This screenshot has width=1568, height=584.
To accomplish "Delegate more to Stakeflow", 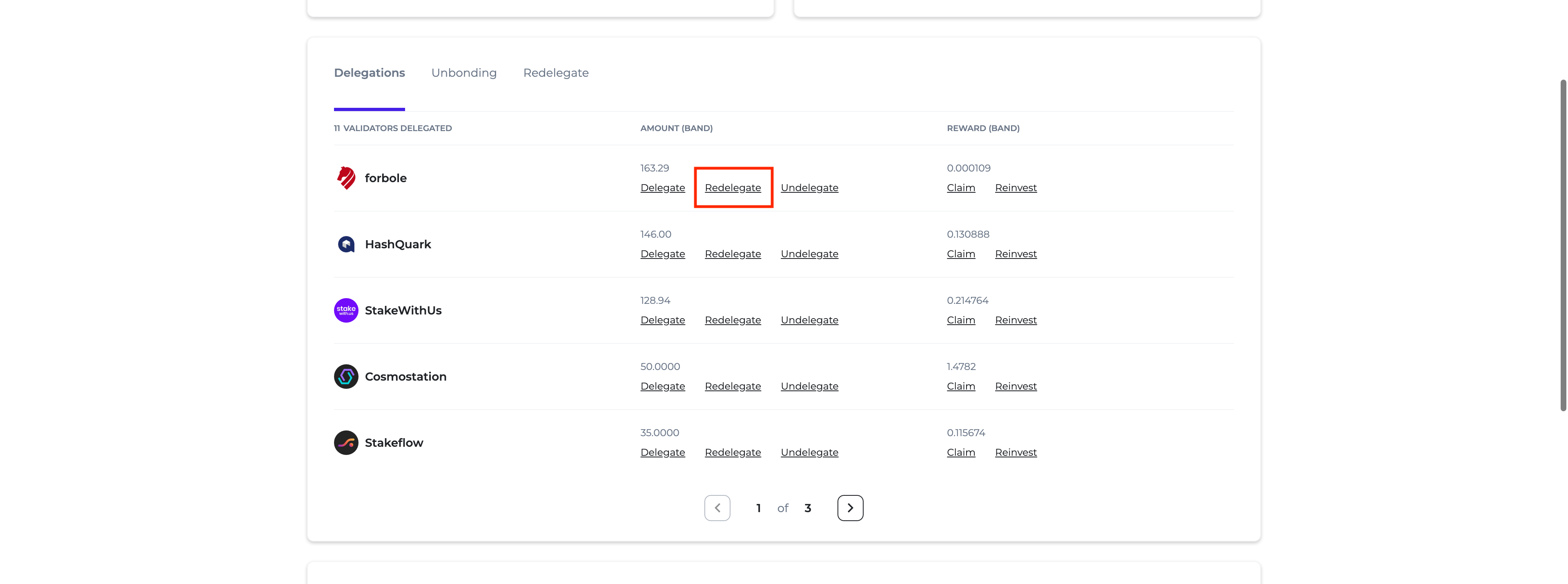I will (663, 452).
